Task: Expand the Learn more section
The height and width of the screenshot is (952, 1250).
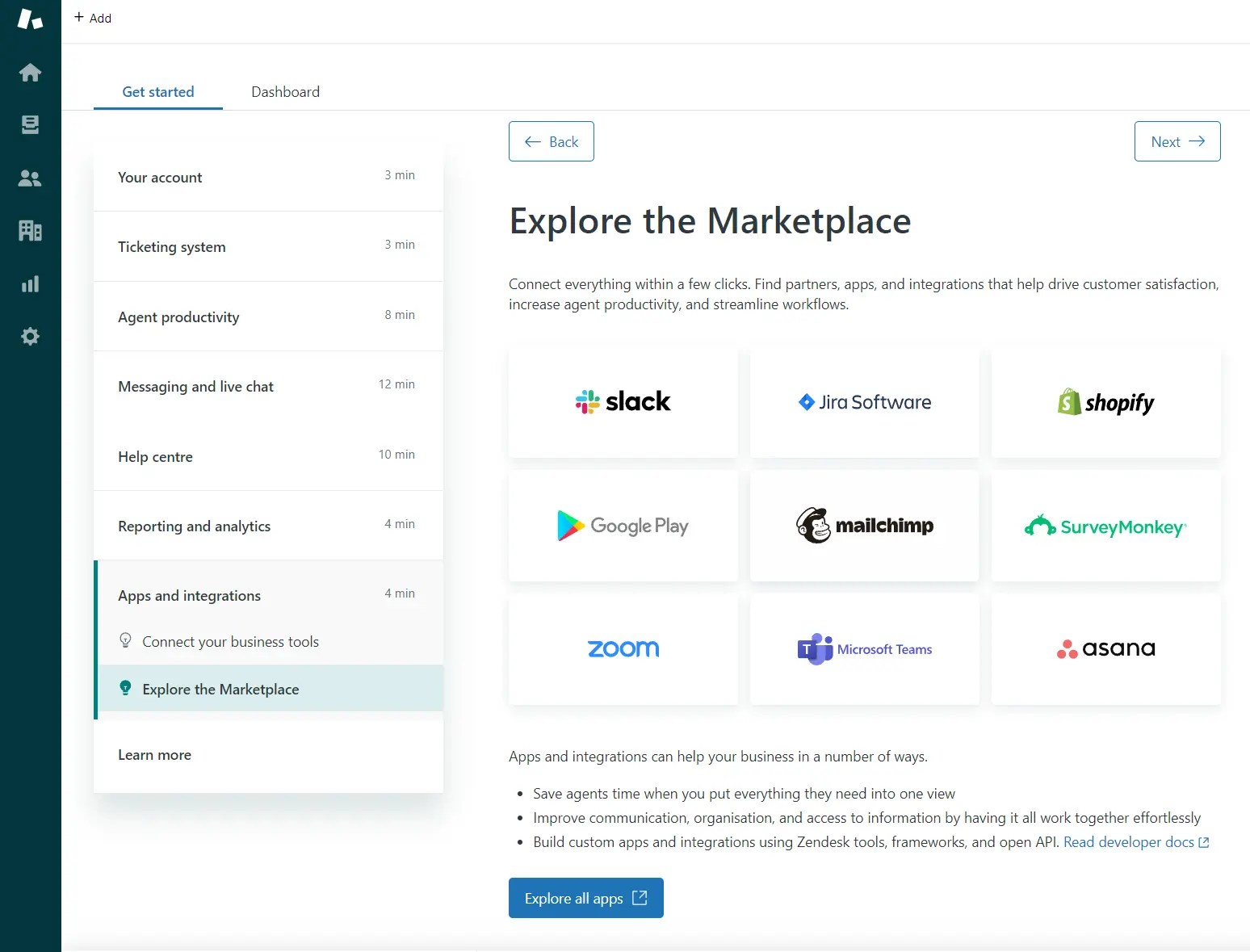Action: [266, 754]
